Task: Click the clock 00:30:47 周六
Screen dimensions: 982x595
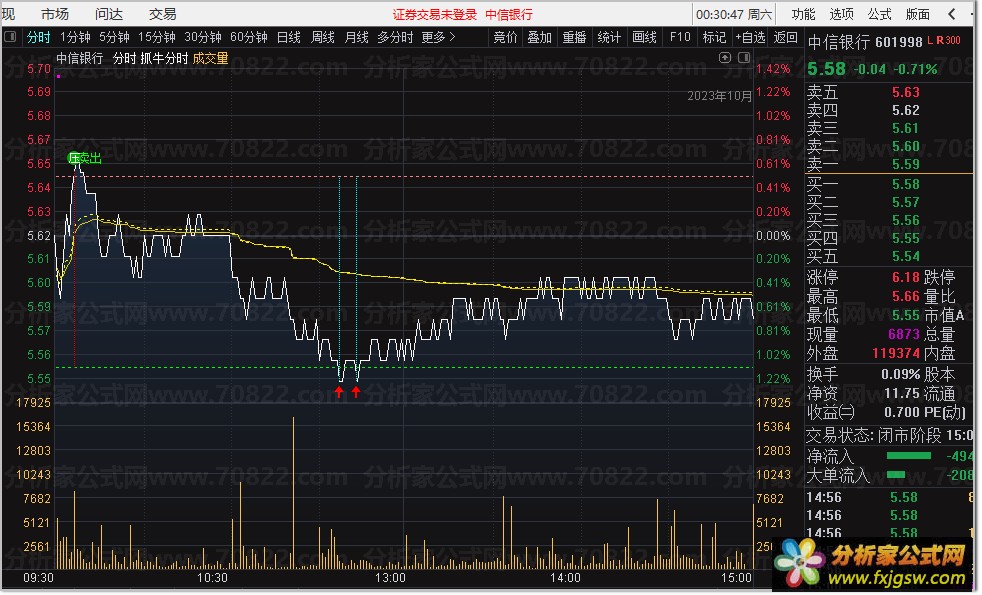Action: (734, 14)
